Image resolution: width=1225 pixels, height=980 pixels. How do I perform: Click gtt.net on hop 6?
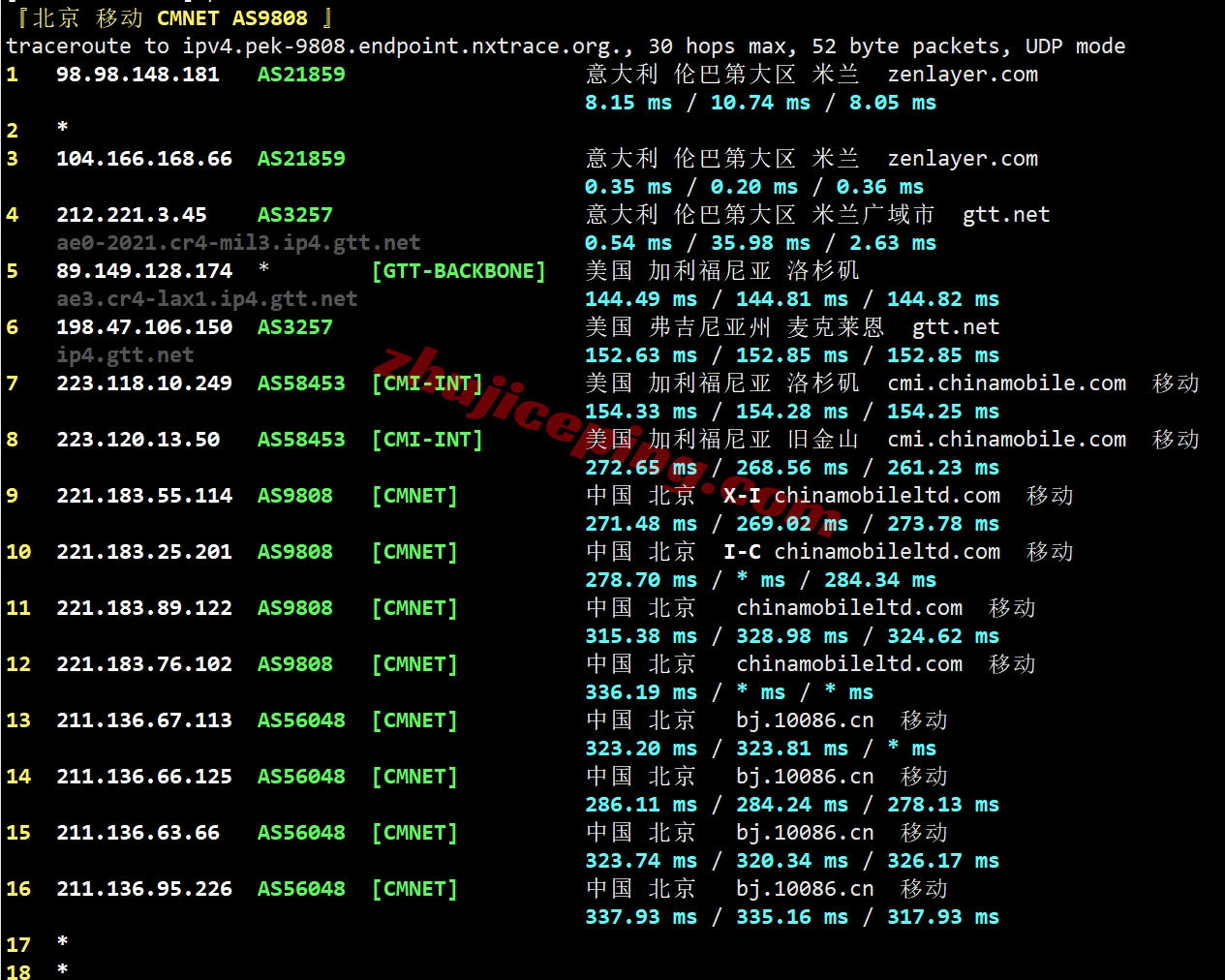[x=956, y=327]
